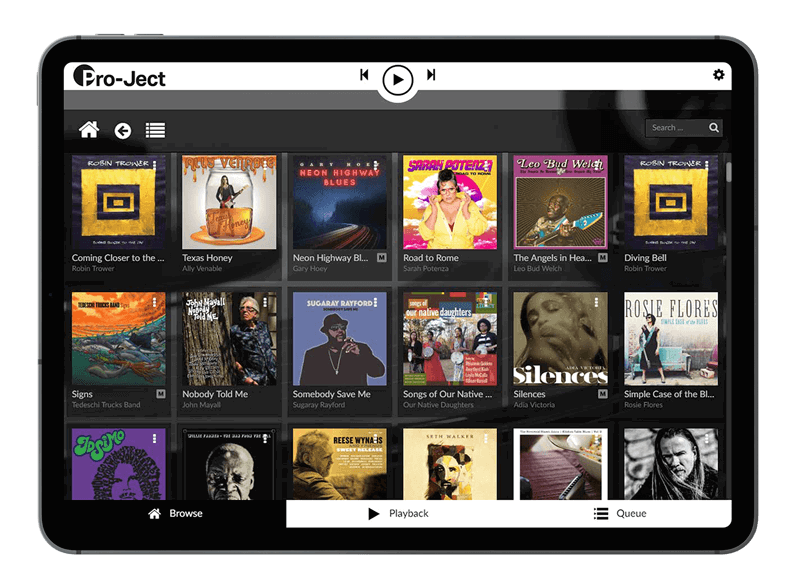This screenshot has height=583, width=800.
Task: Open the Songs of Our Native Daughters cover
Action: pyautogui.click(x=450, y=339)
